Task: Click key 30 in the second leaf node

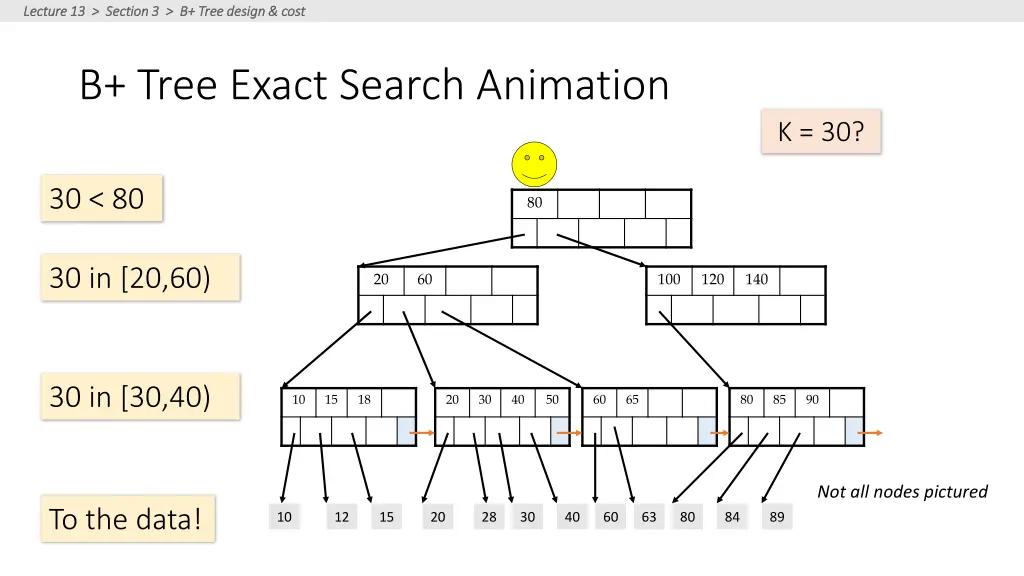Action: click(x=485, y=400)
